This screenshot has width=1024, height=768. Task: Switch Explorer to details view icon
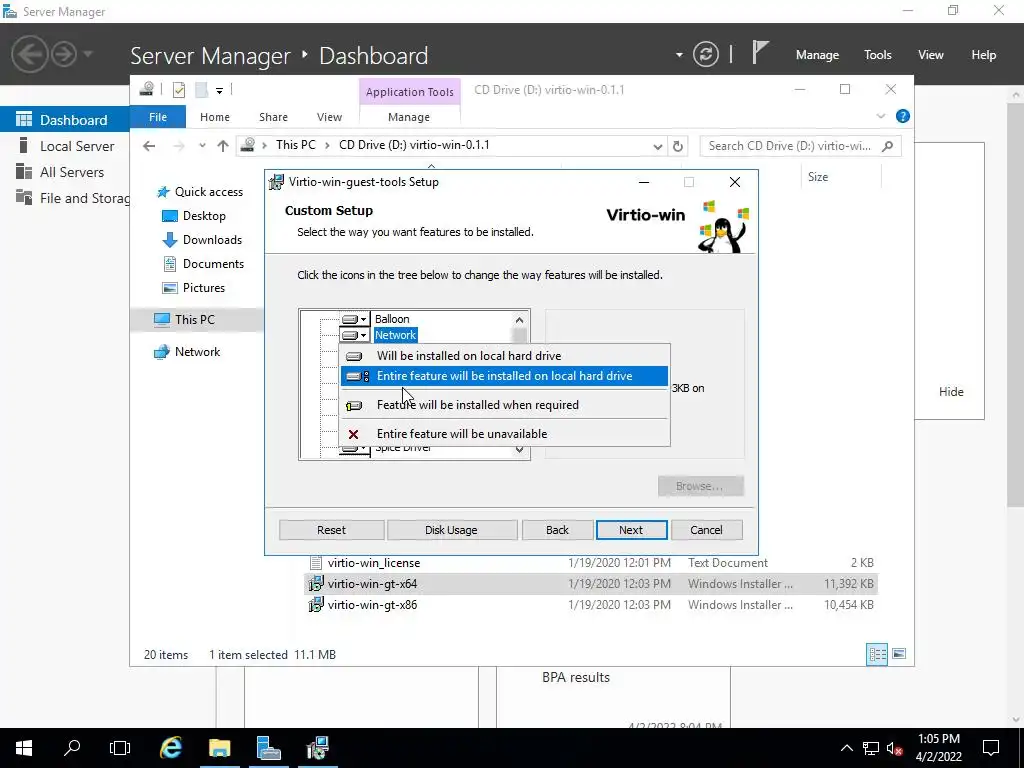click(x=877, y=654)
